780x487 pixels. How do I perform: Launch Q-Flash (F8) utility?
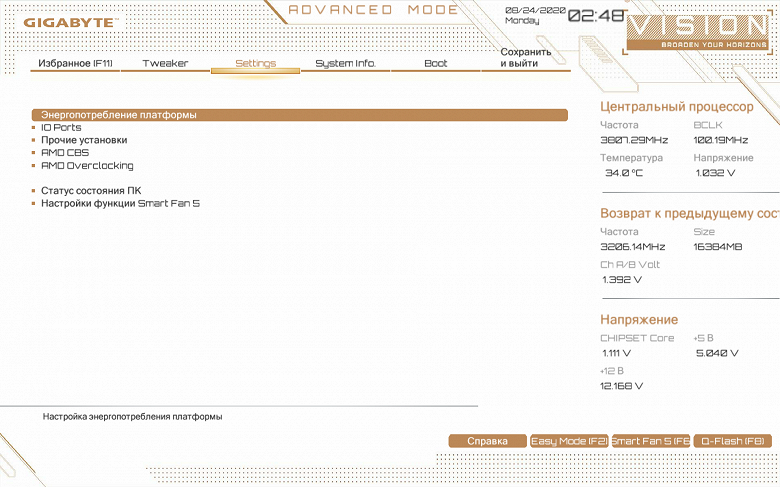[x=732, y=441]
